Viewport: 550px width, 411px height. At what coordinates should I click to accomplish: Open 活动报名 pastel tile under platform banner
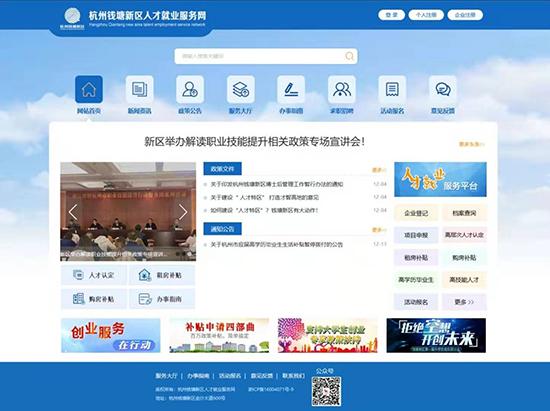point(416,302)
